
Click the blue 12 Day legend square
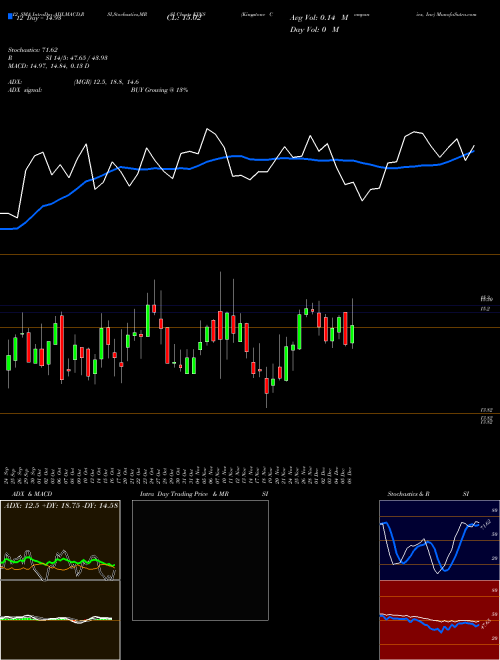[x=10, y=17]
